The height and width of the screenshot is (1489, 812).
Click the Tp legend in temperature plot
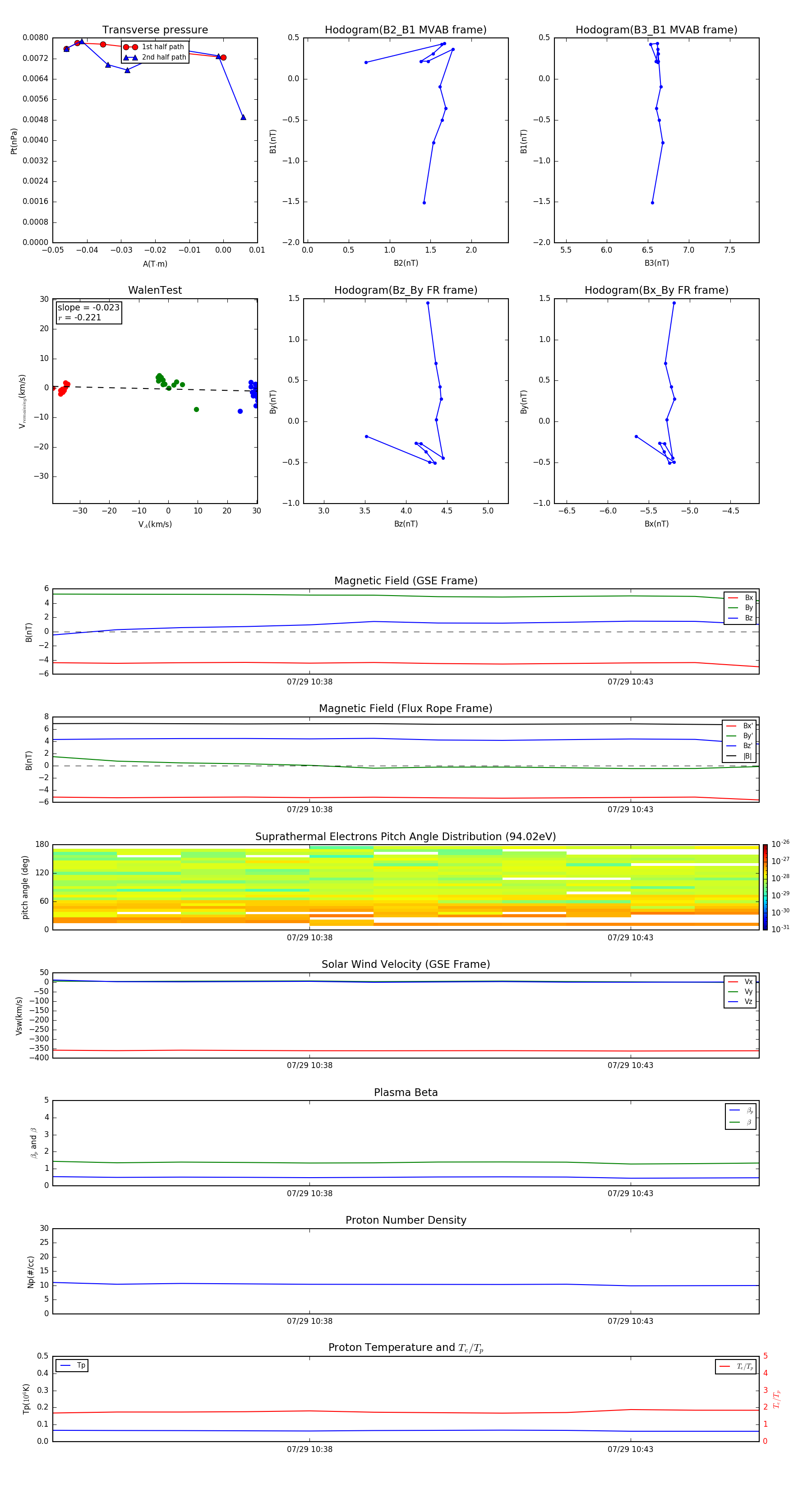[x=72, y=1366]
